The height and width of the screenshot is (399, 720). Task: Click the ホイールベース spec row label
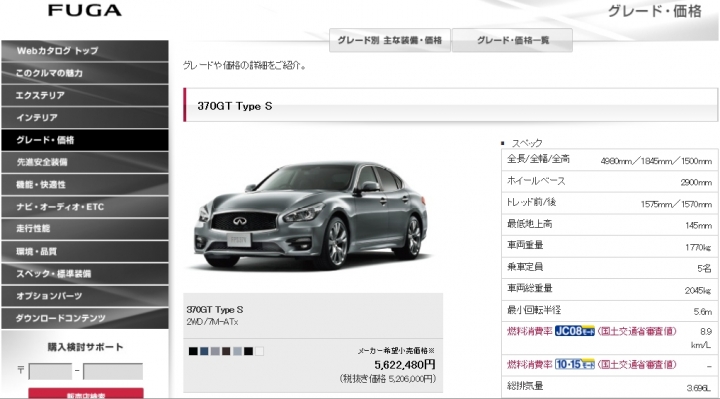(x=536, y=181)
